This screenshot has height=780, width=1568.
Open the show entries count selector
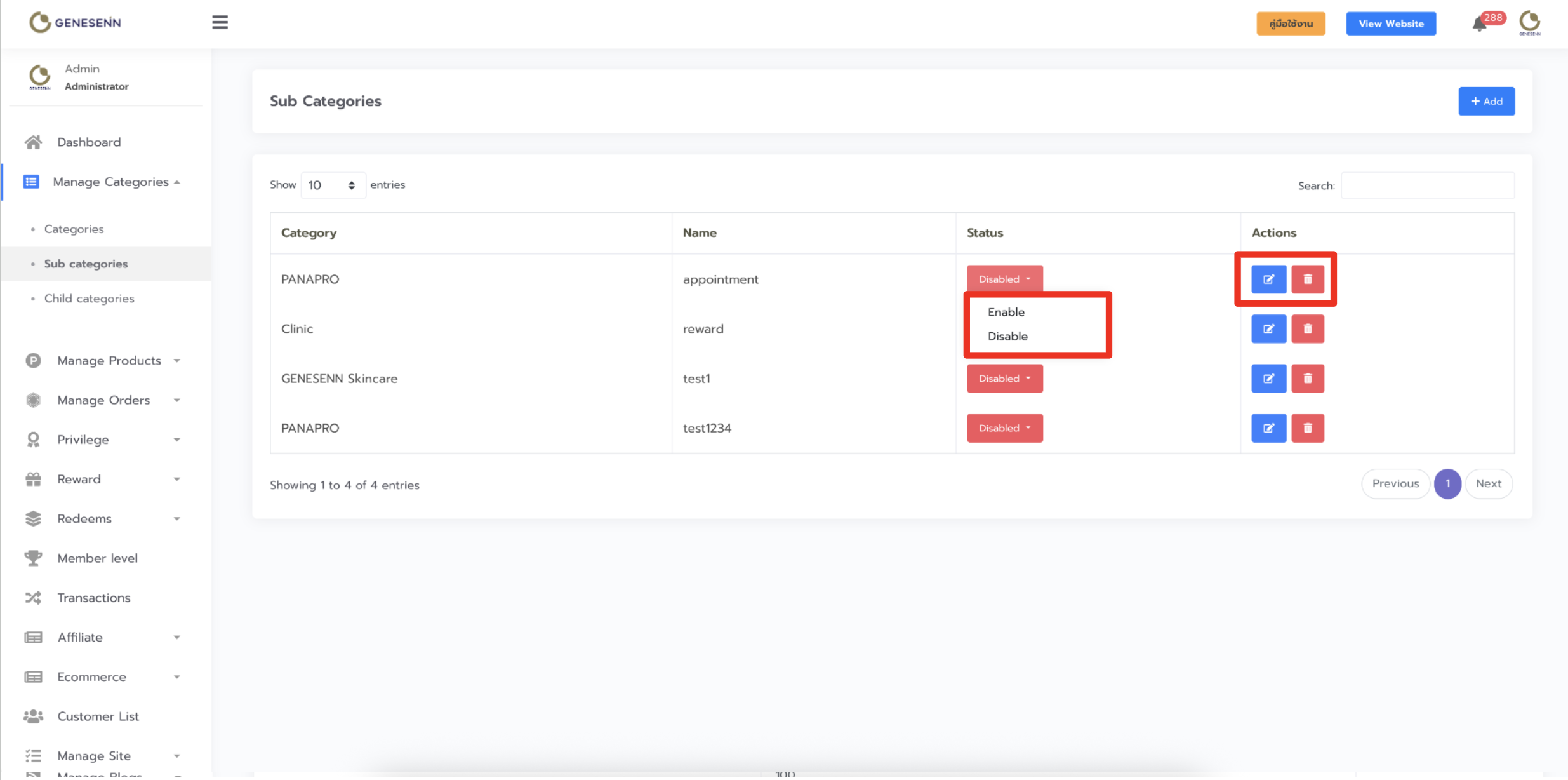pos(332,185)
